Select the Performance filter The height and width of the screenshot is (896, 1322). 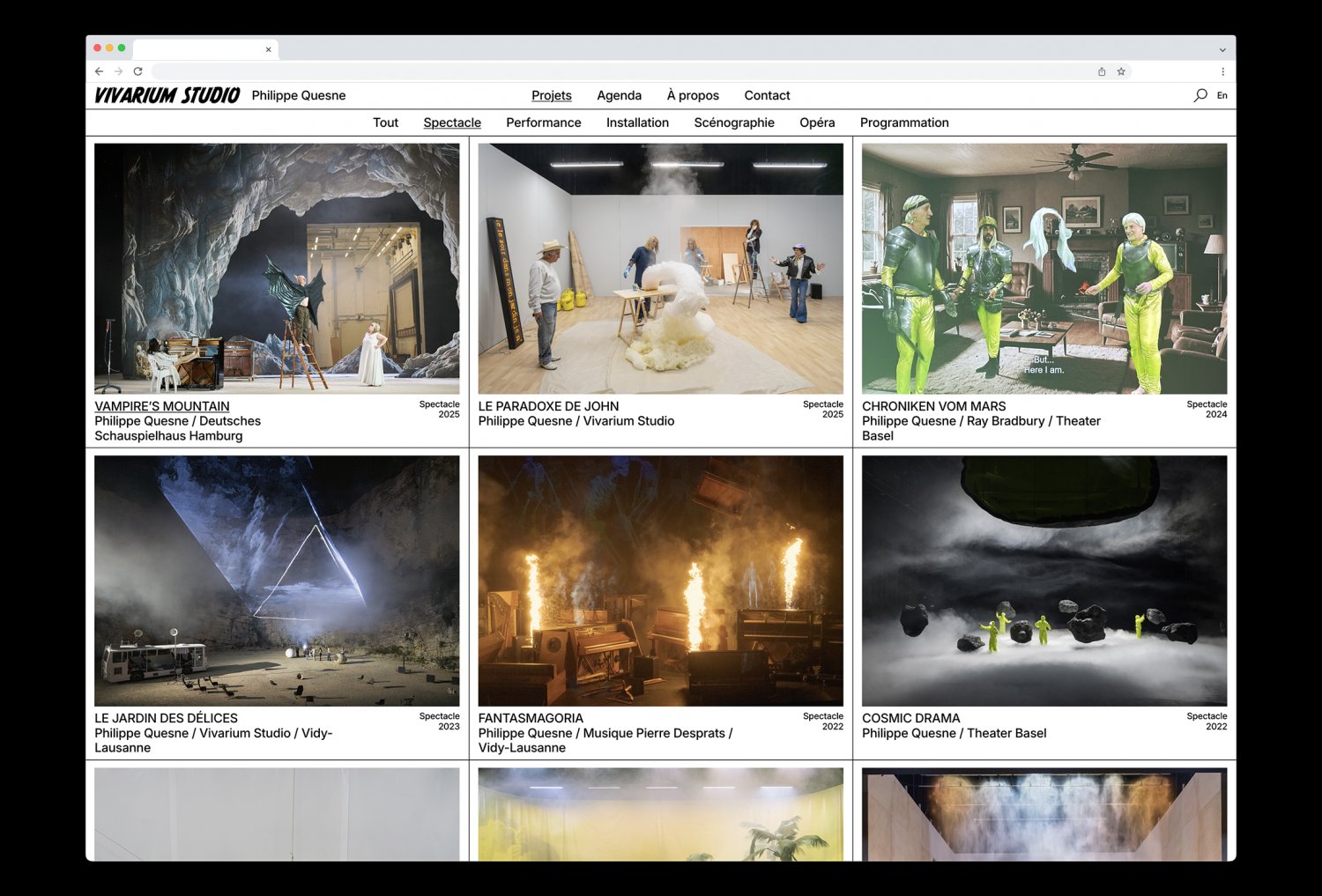tap(544, 122)
